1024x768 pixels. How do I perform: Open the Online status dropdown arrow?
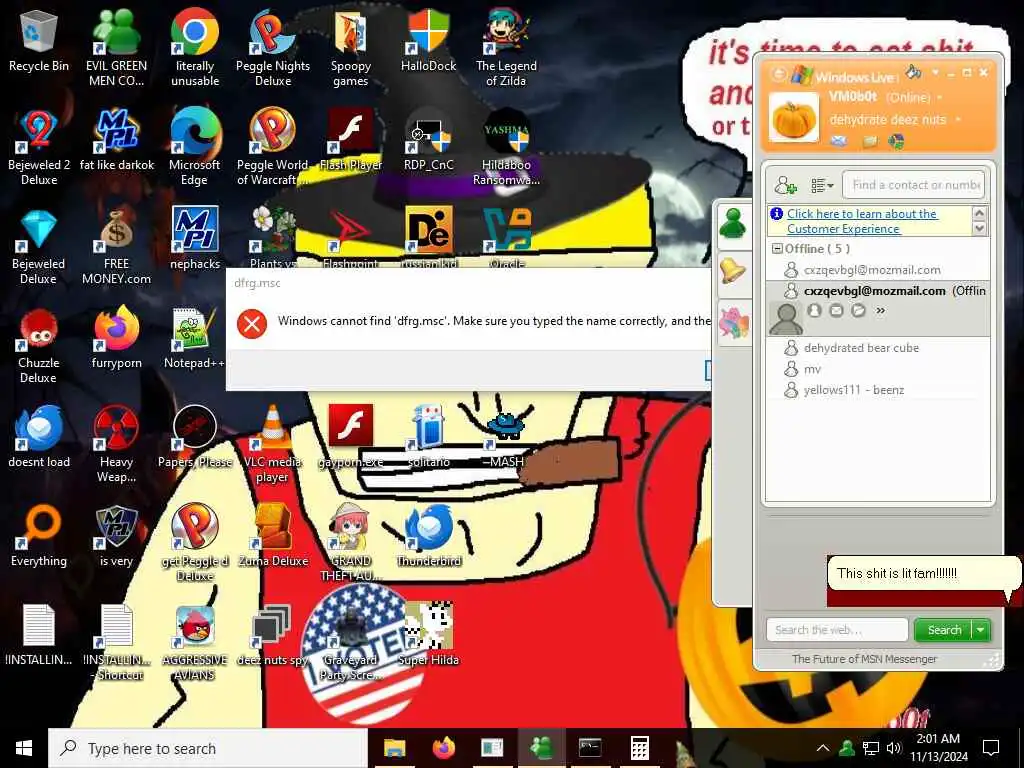tap(940, 97)
